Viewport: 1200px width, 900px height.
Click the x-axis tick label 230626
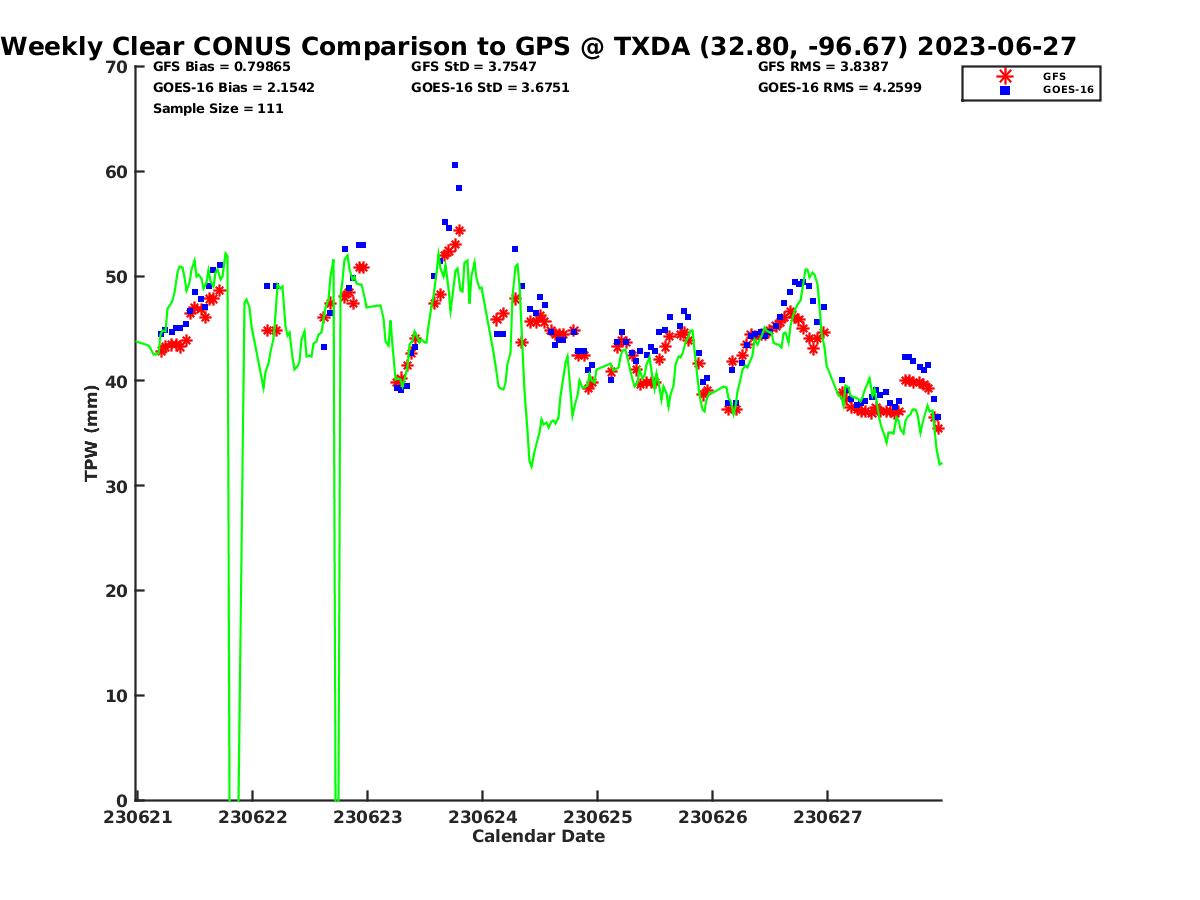point(713,817)
